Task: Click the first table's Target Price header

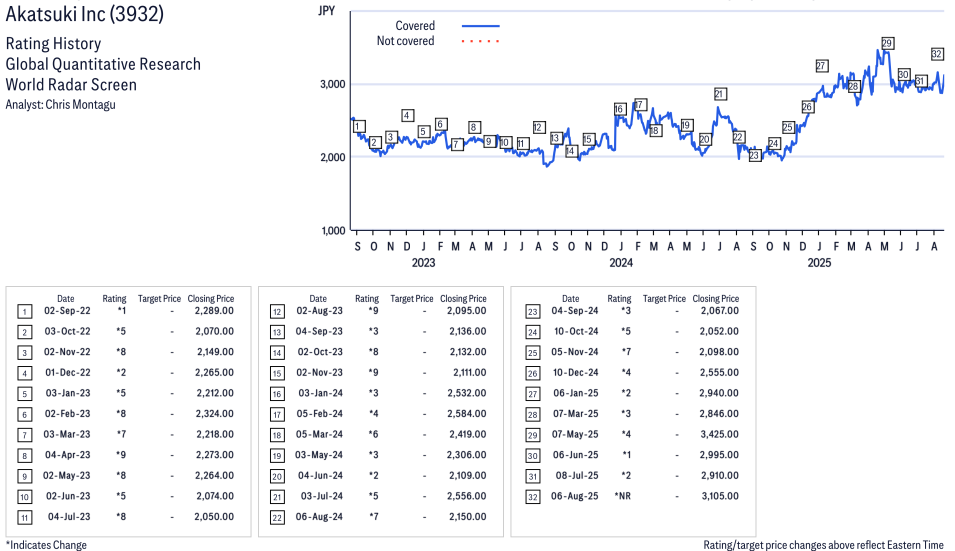Action: click(159, 298)
